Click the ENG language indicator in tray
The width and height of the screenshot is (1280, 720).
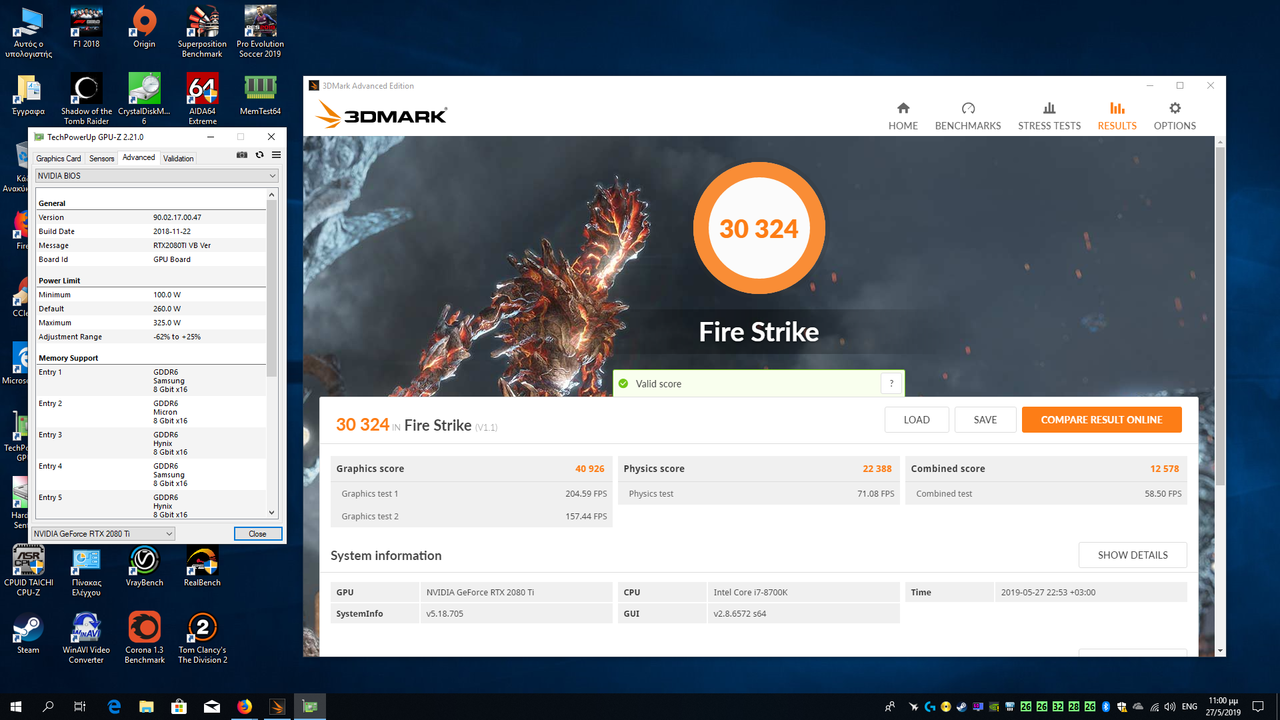click(1190, 706)
